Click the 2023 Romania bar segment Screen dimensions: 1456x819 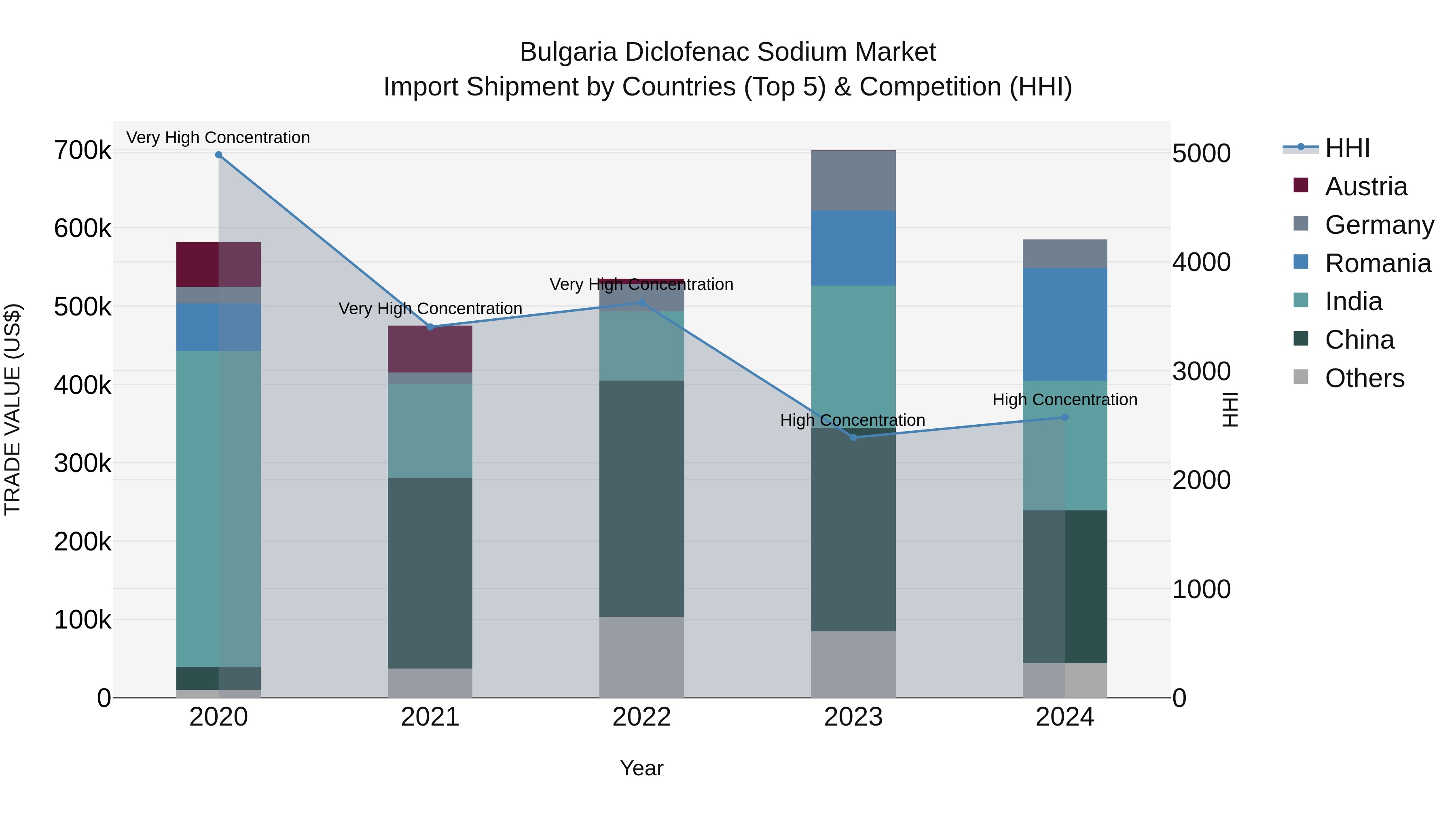(x=853, y=248)
